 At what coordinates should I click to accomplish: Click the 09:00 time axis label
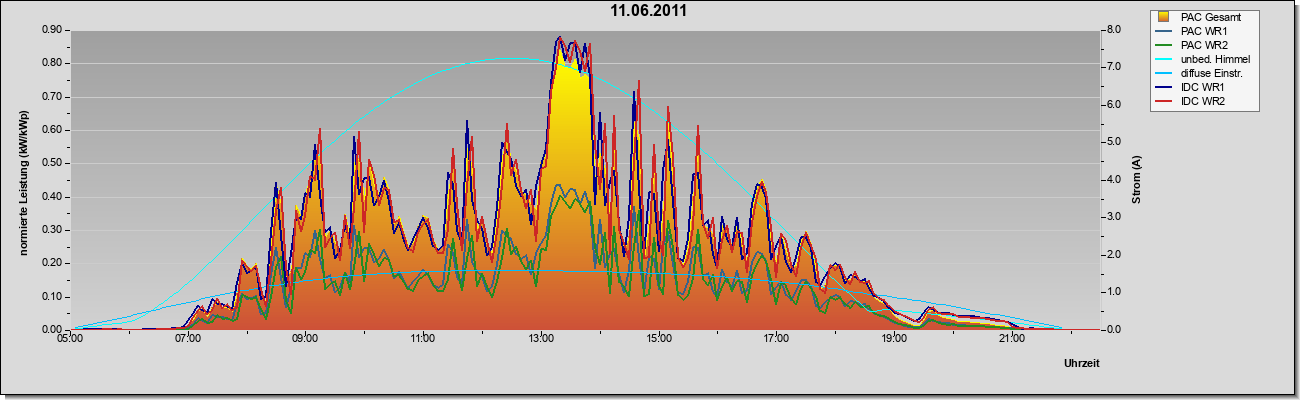305,340
